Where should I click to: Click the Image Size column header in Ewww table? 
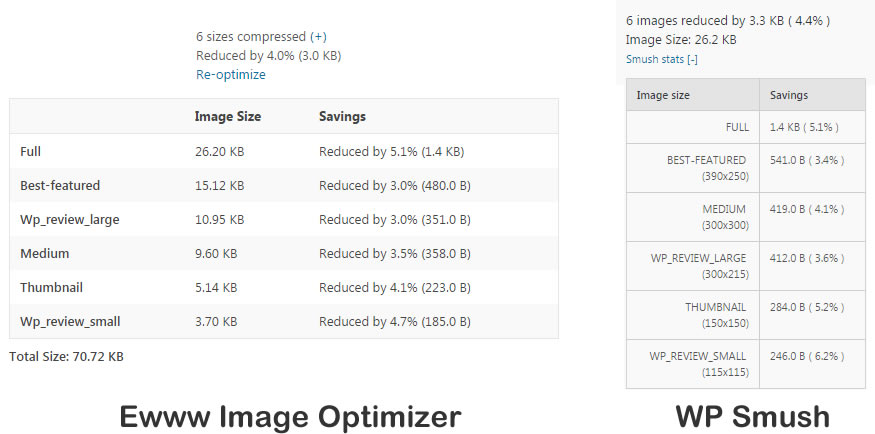point(228,117)
